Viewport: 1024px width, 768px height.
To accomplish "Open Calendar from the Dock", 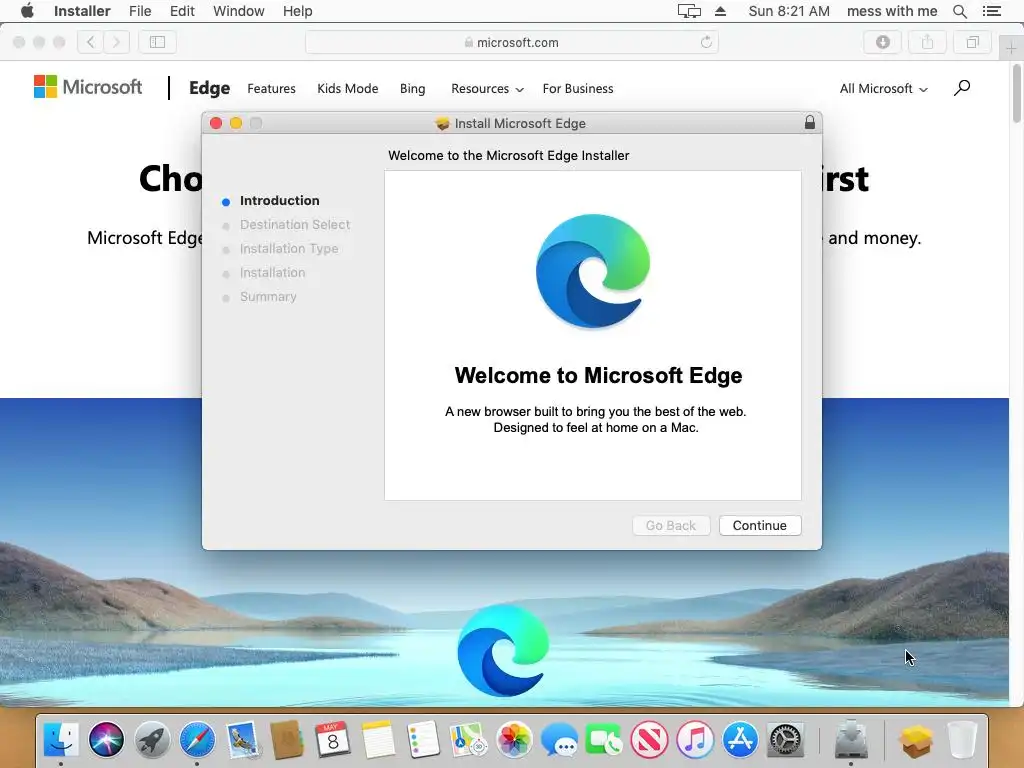I will pyautogui.click(x=333, y=740).
